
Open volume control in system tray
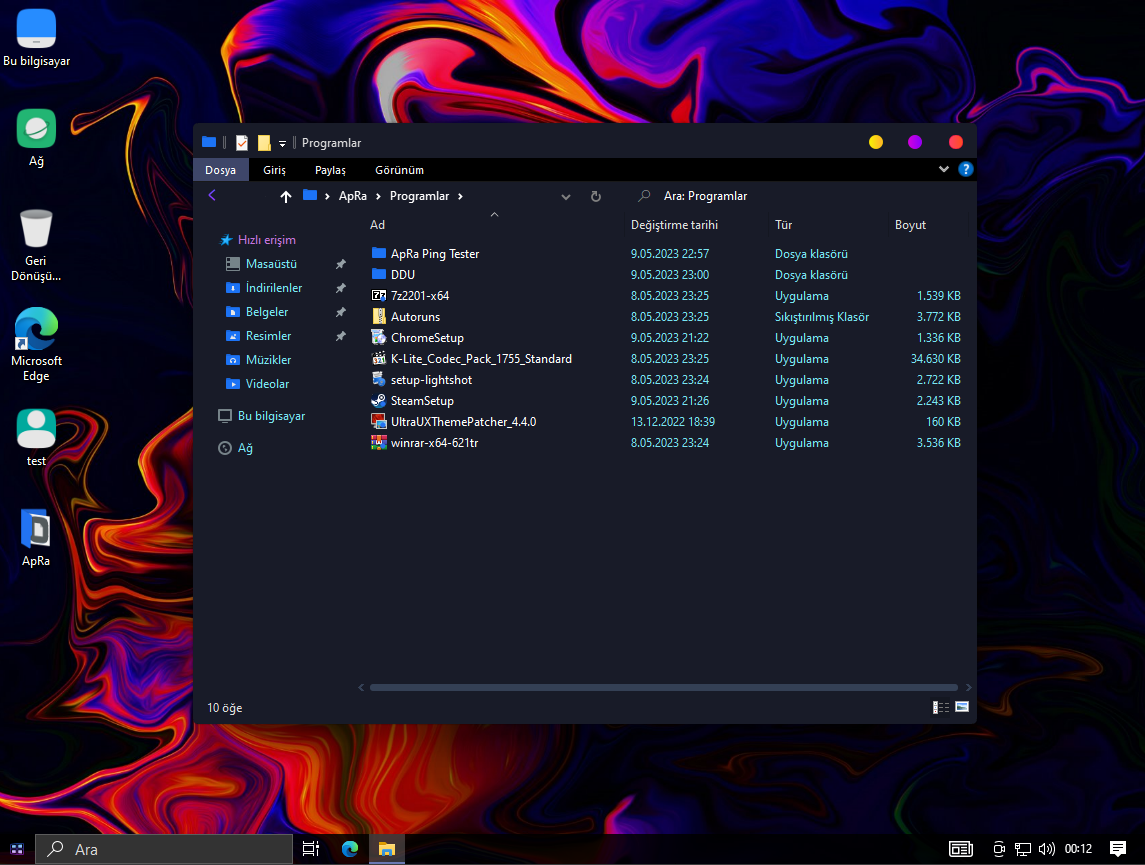(1046, 849)
